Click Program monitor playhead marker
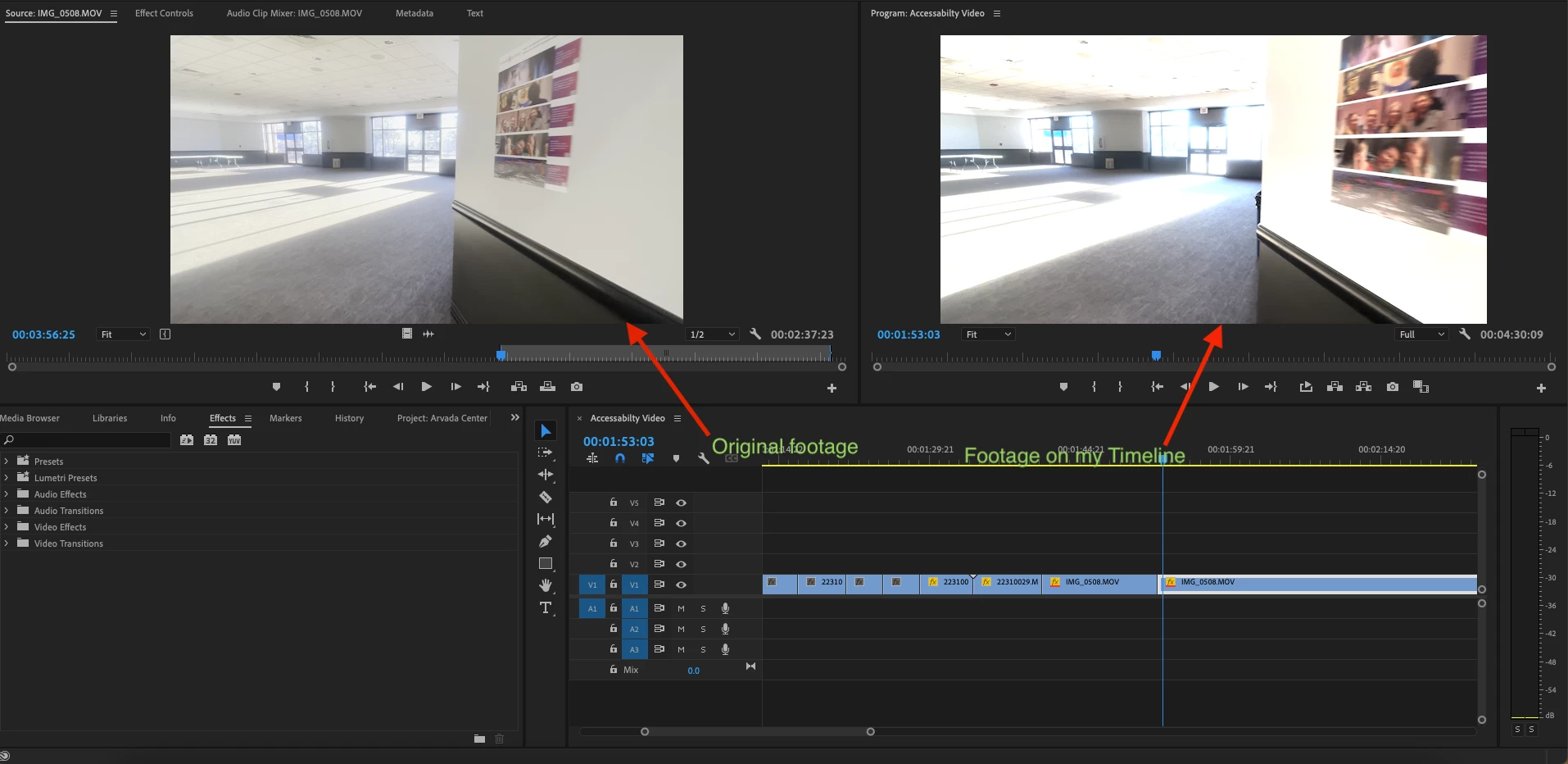Image resolution: width=1568 pixels, height=764 pixels. pos(1156,355)
